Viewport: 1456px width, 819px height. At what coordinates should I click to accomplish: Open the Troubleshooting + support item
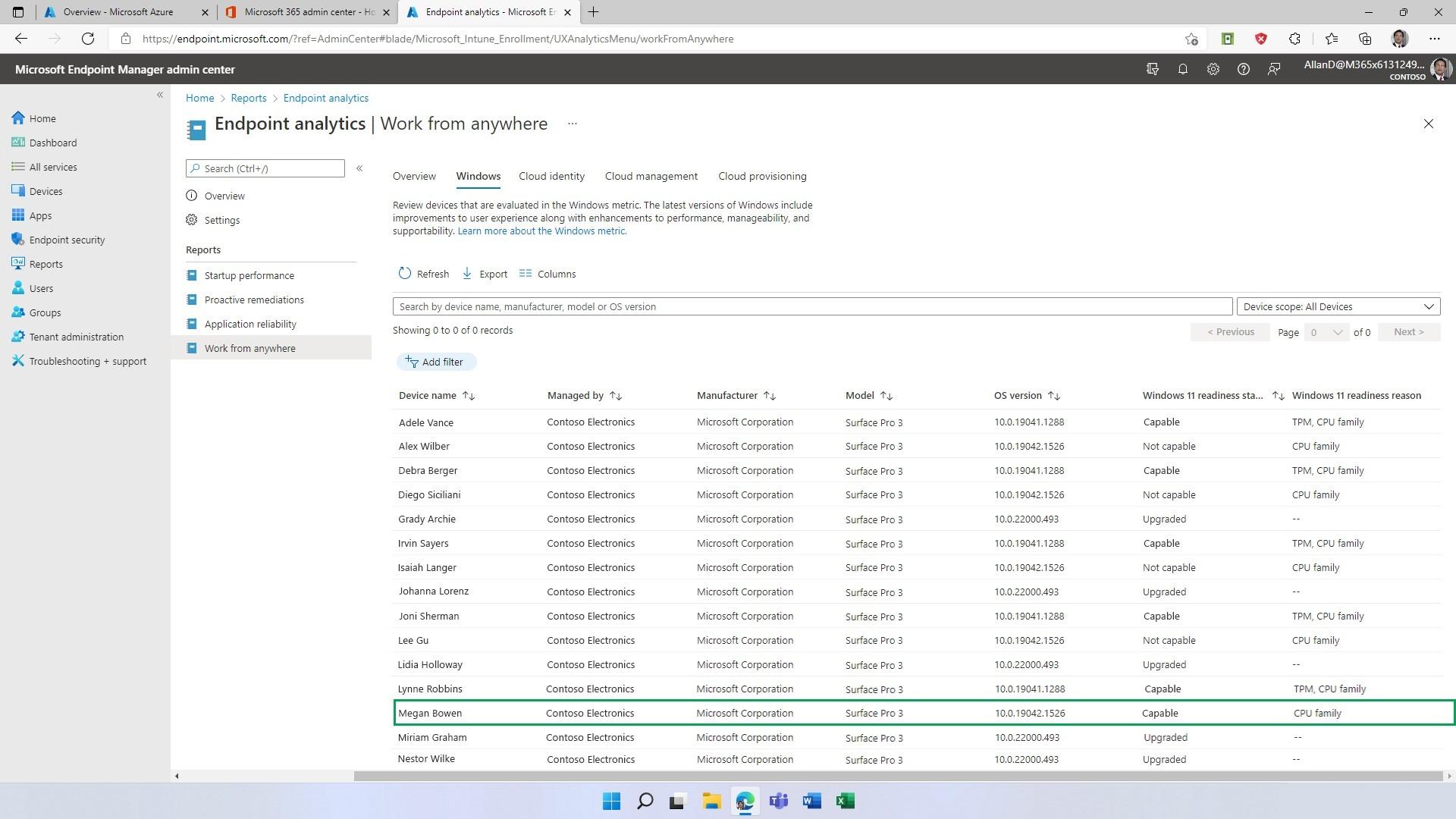click(87, 361)
